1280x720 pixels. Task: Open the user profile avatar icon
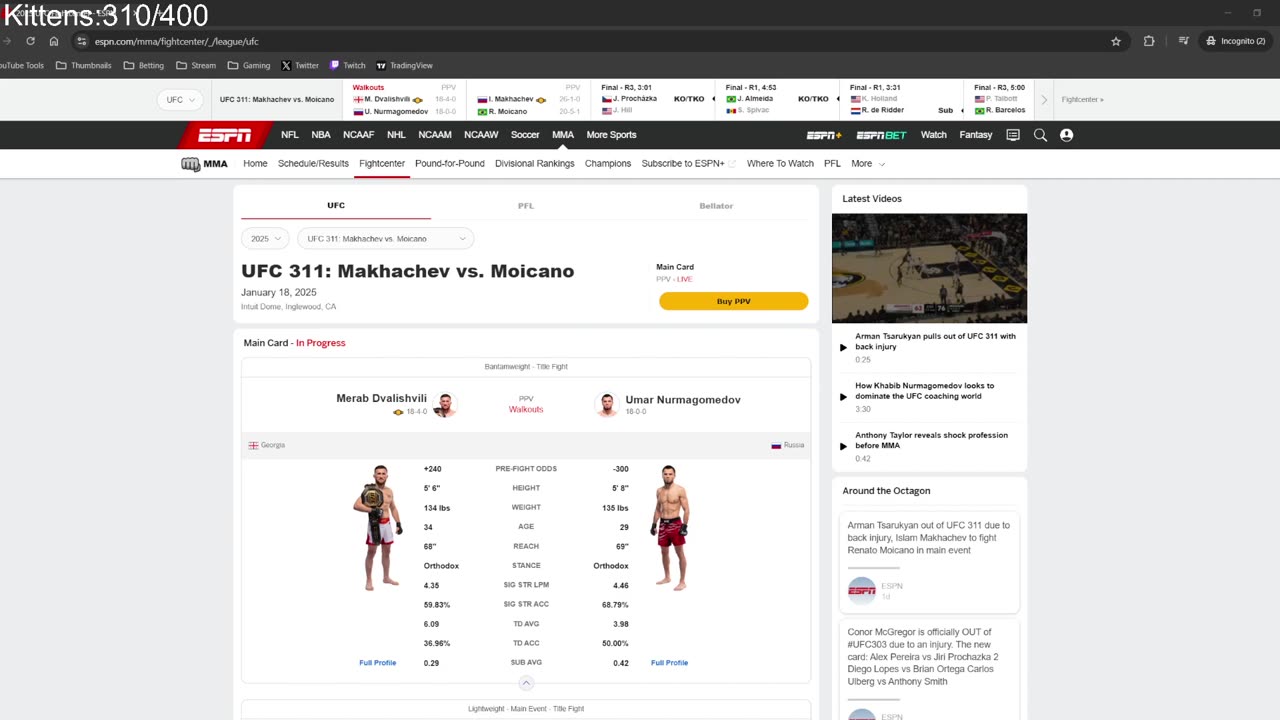[1066, 135]
